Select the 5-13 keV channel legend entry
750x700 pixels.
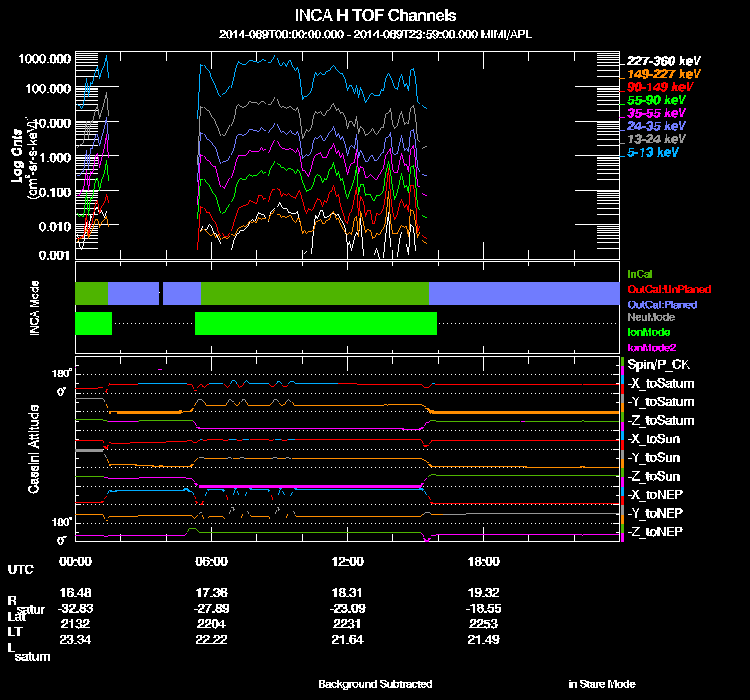(653, 152)
